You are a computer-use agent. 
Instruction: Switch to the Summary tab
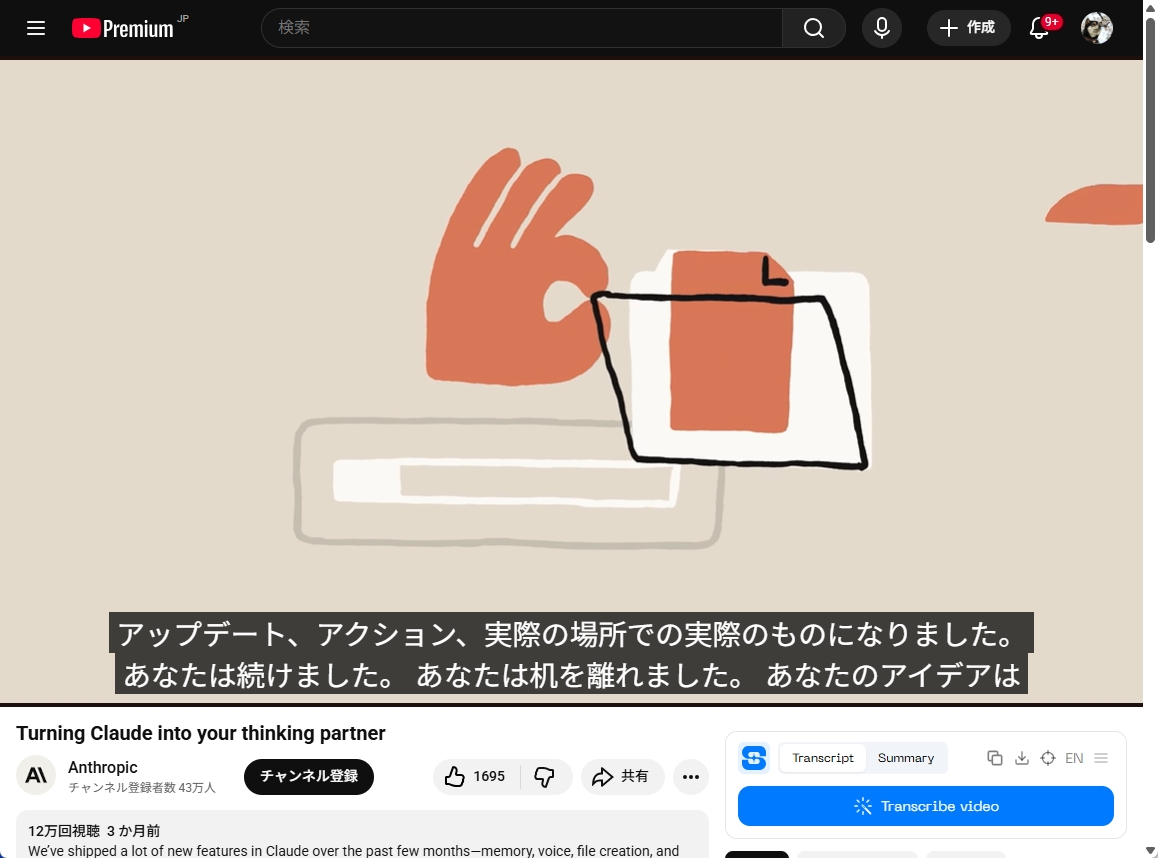(x=906, y=758)
